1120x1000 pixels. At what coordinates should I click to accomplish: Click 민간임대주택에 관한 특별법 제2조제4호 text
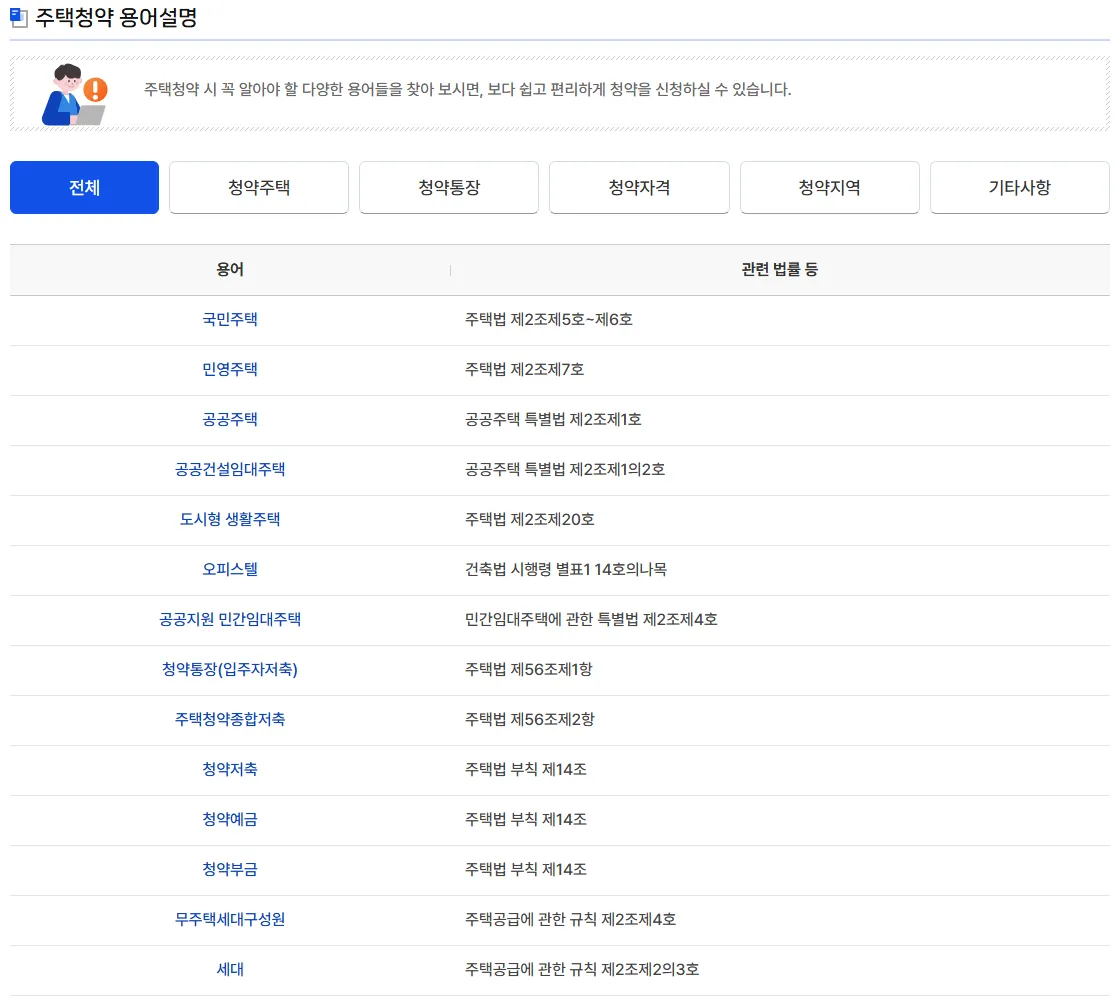tap(591, 619)
